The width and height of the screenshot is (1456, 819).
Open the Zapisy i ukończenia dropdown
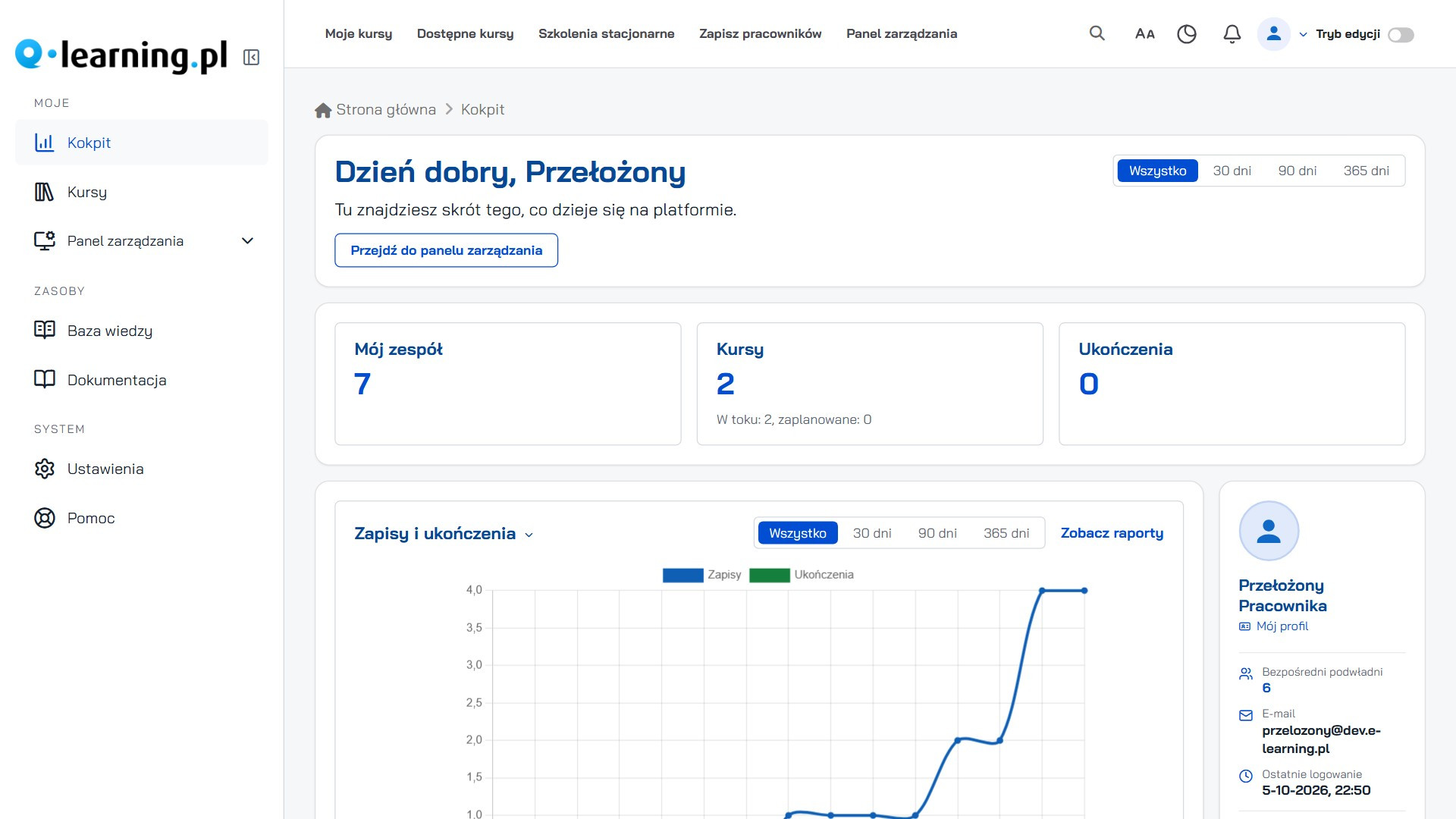(444, 534)
